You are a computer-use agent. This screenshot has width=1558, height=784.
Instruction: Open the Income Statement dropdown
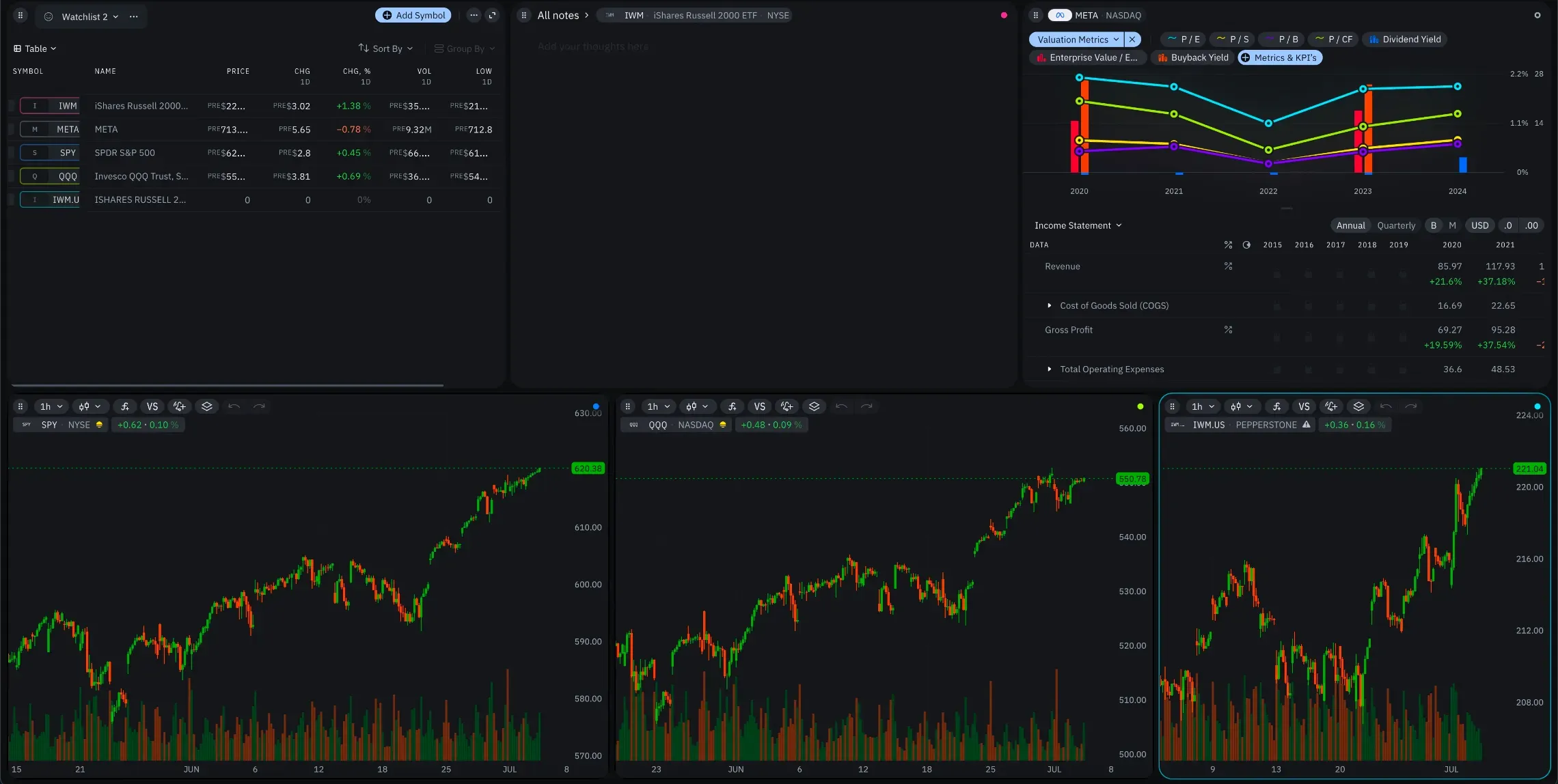[x=1078, y=225]
